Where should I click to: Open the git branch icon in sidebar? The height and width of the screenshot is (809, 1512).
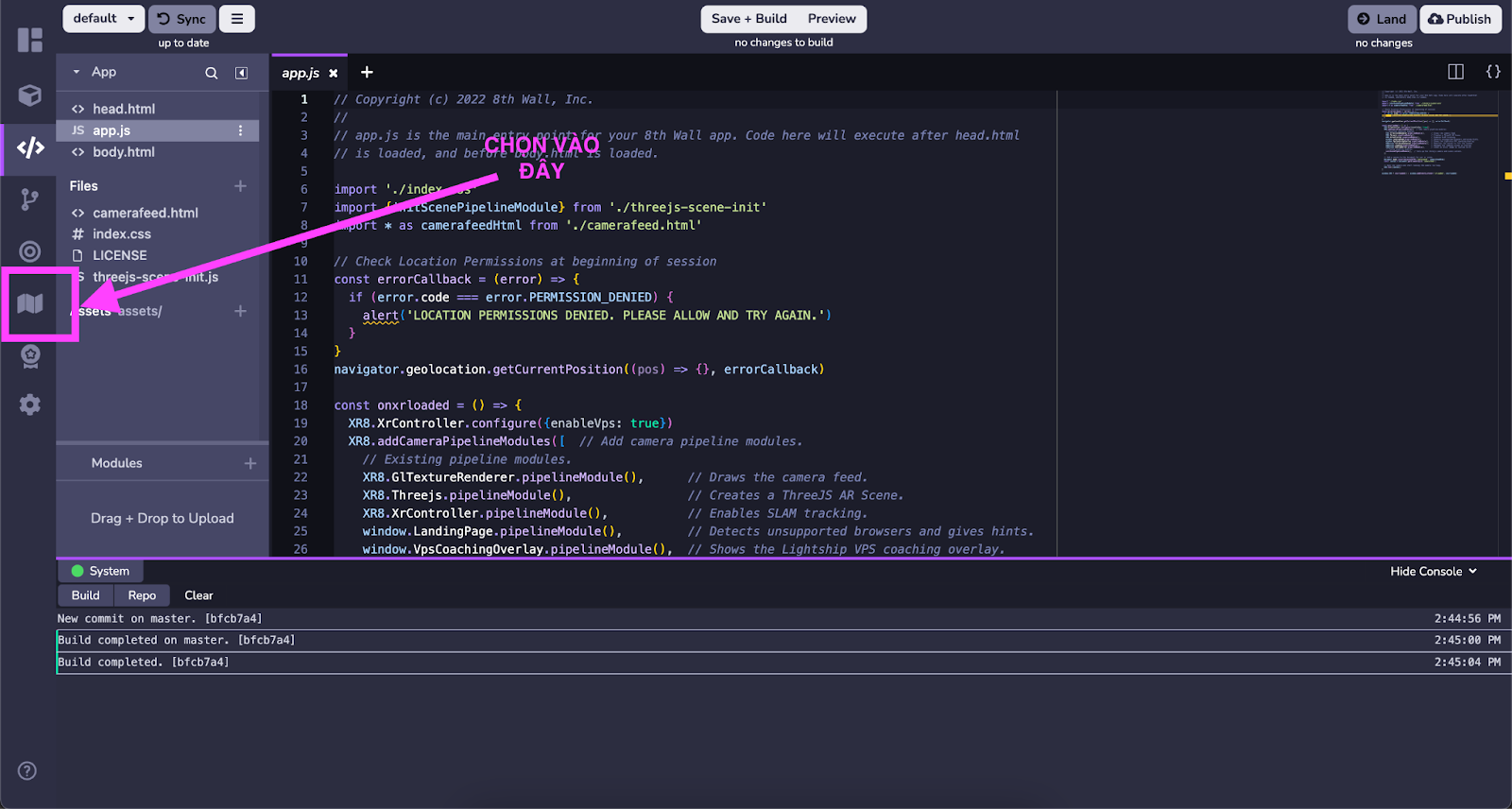(x=30, y=199)
